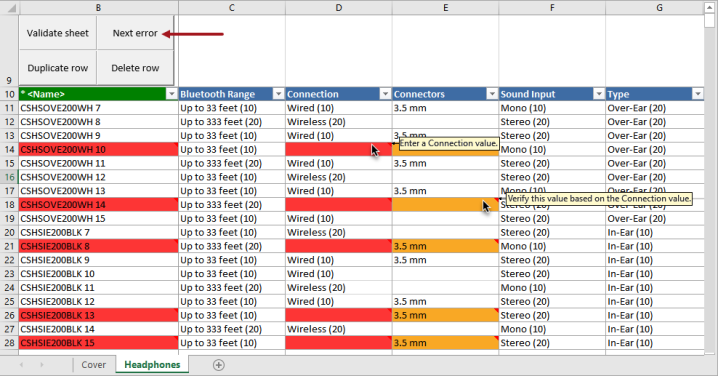
Task: Select red empty Connection cell in row 21
Action: point(338,246)
